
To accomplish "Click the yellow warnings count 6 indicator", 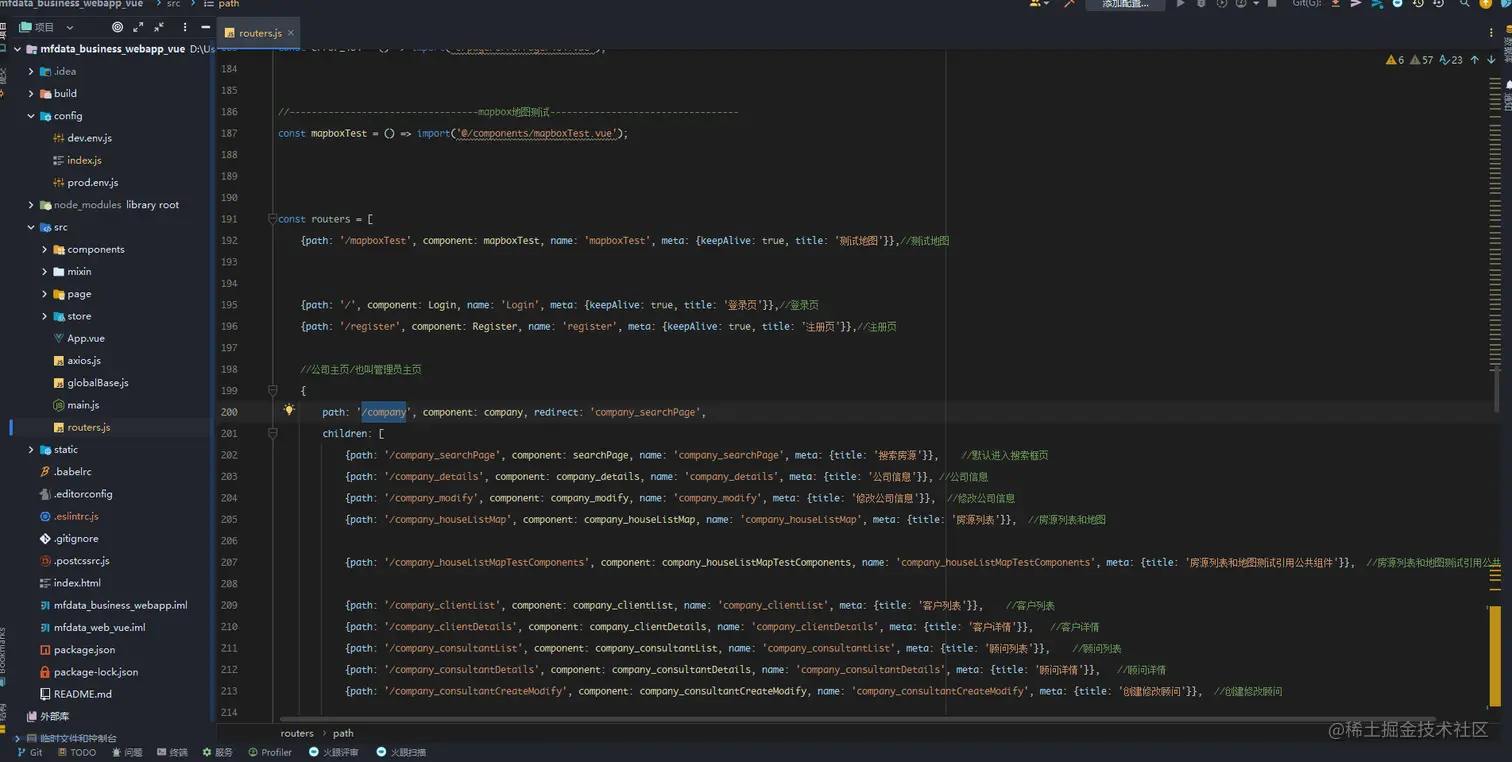I will [1395, 60].
